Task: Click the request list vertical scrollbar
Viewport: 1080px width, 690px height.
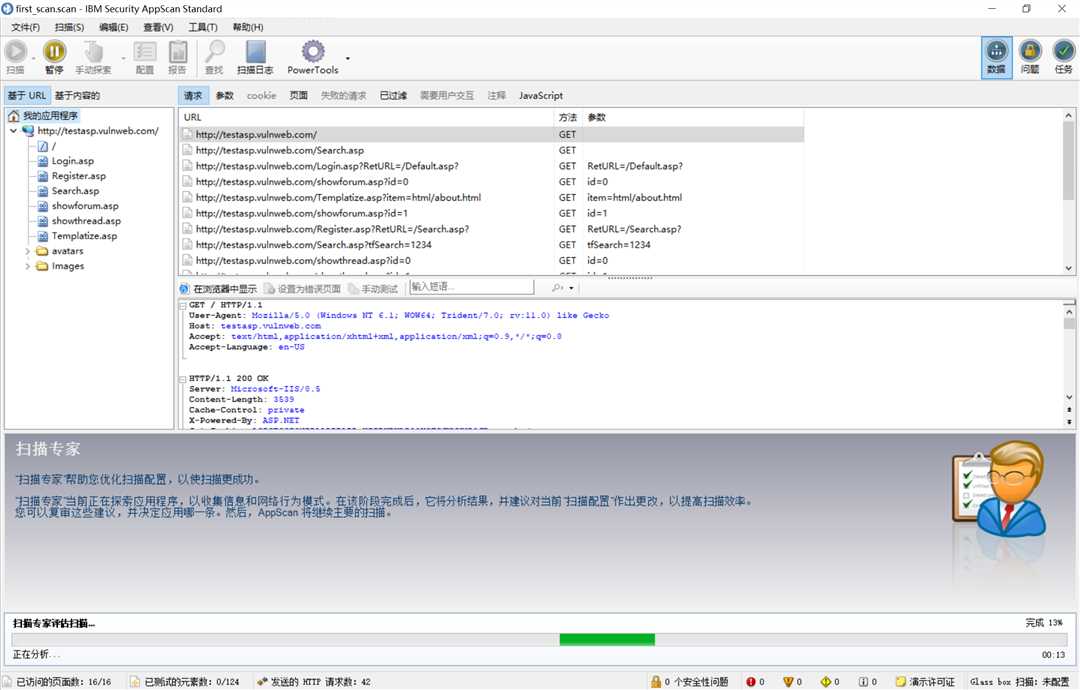Action: click(x=1068, y=191)
